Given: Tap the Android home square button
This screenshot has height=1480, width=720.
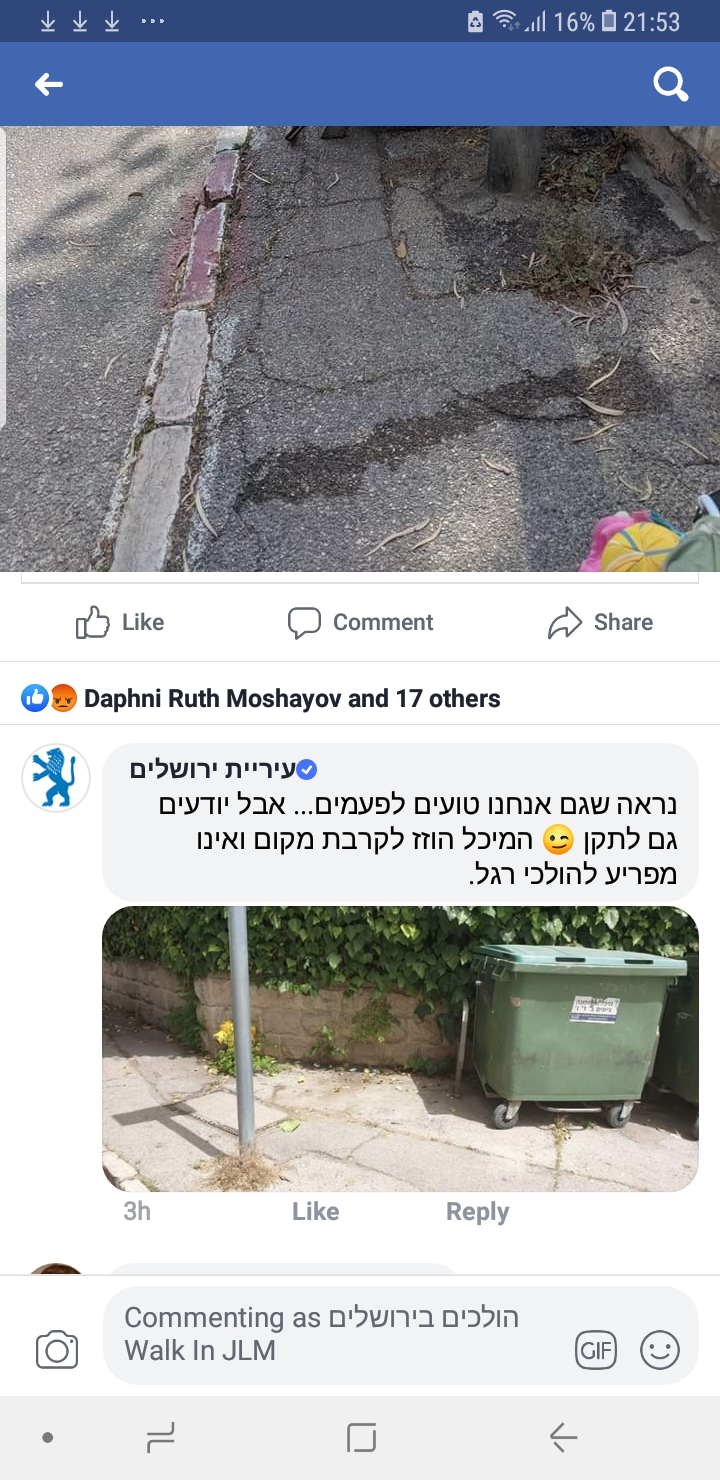Looking at the screenshot, I should (361, 1438).
